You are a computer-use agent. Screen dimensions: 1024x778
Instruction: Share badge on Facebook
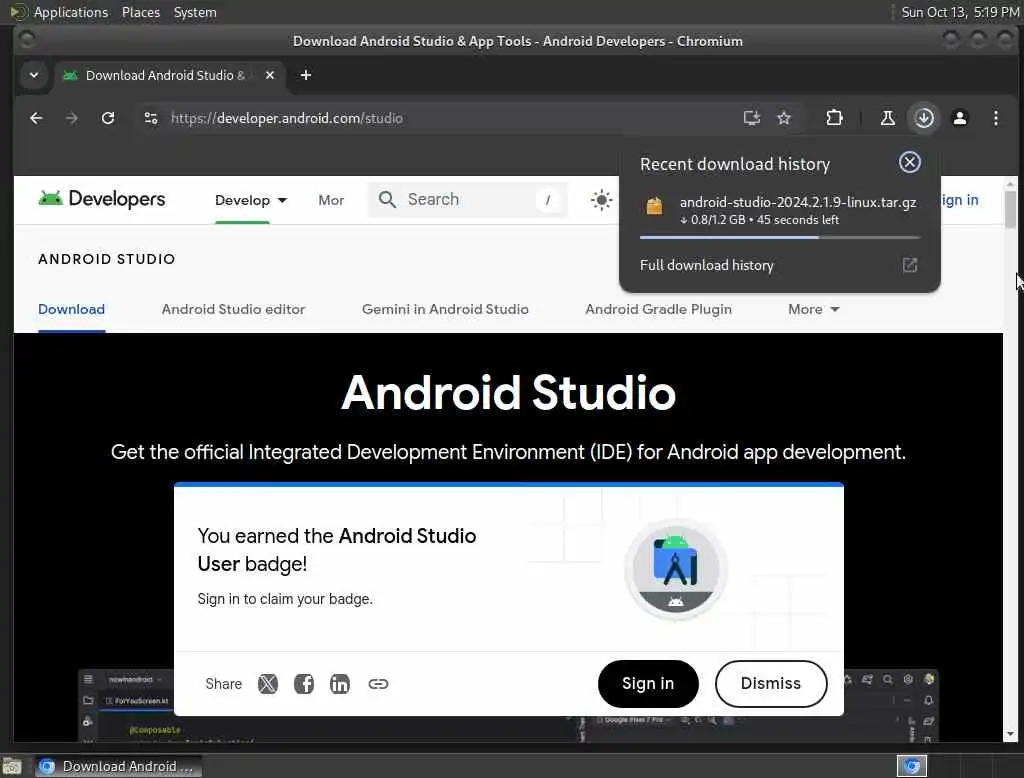tap(304, 684)
